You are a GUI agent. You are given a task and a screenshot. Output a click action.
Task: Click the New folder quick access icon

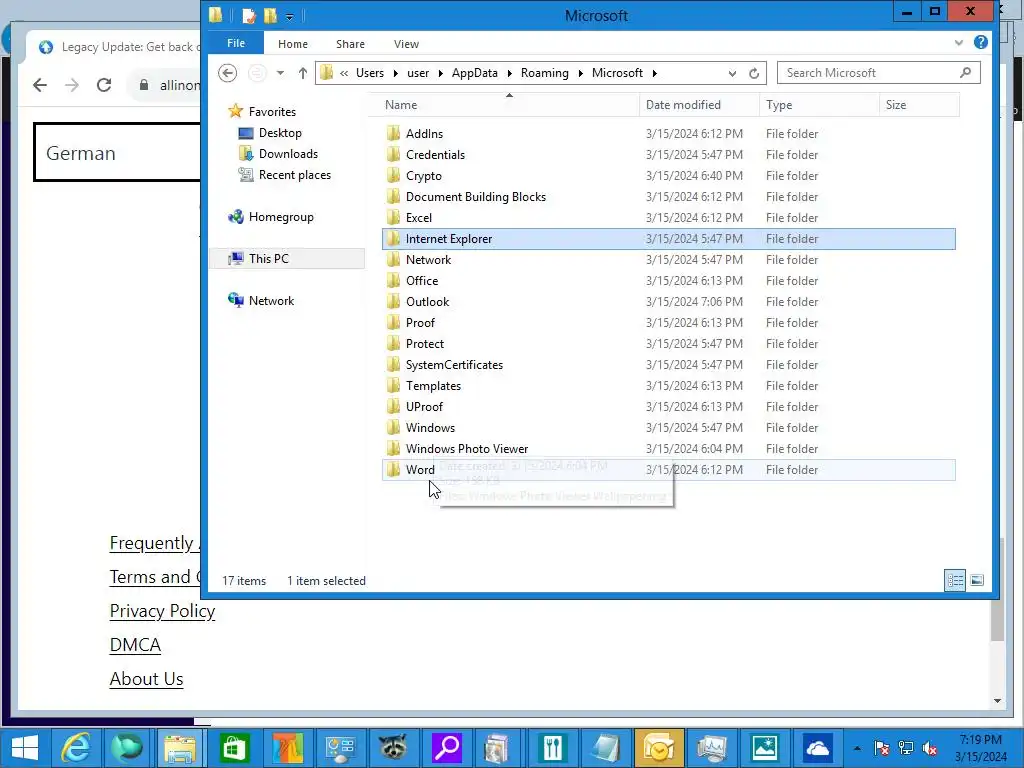point(270,16)
